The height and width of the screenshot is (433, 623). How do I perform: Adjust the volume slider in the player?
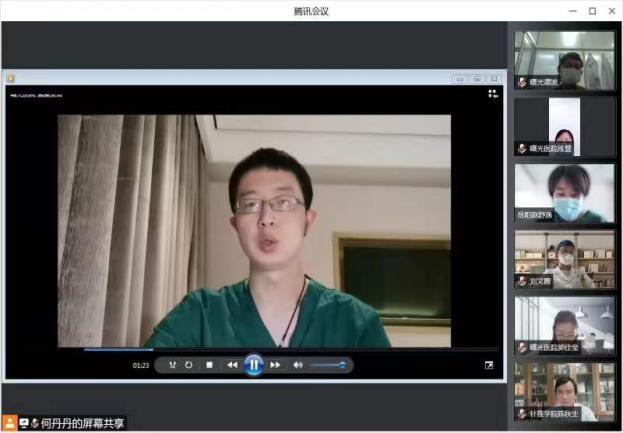(x=328, y=365)
